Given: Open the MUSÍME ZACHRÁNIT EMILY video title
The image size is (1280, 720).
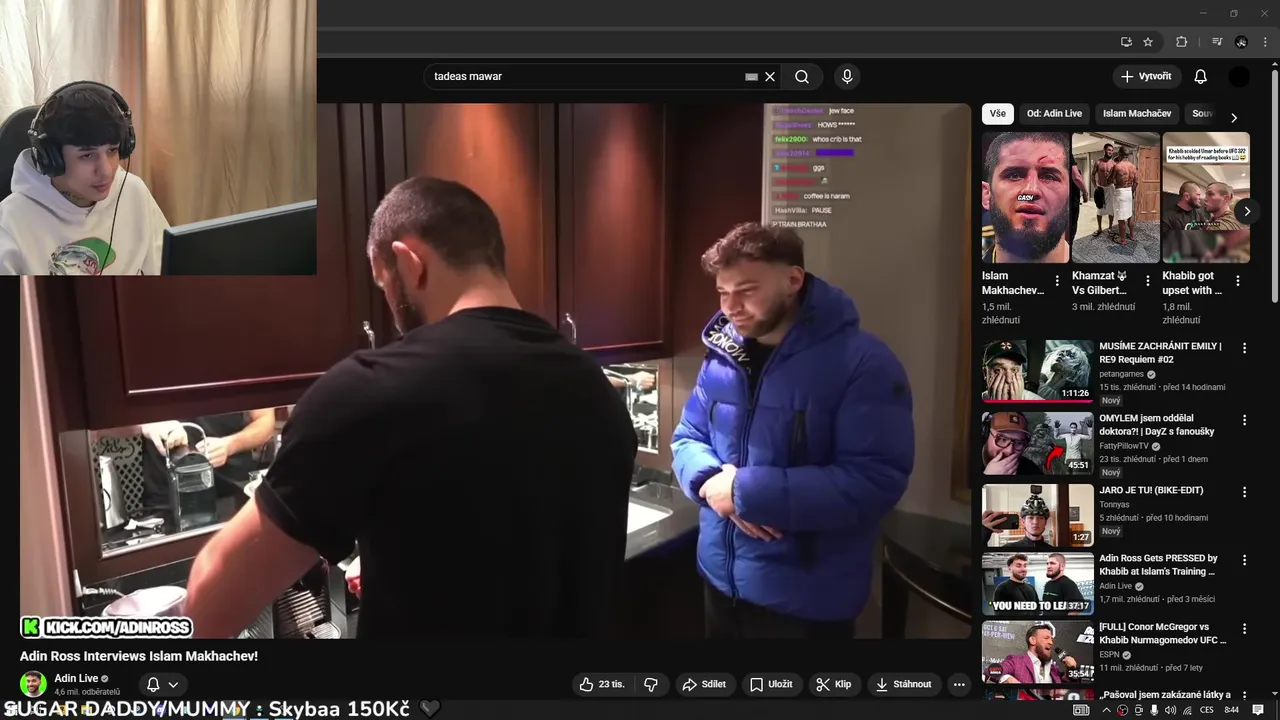Looking at the screenshot, I should 1160,353.
